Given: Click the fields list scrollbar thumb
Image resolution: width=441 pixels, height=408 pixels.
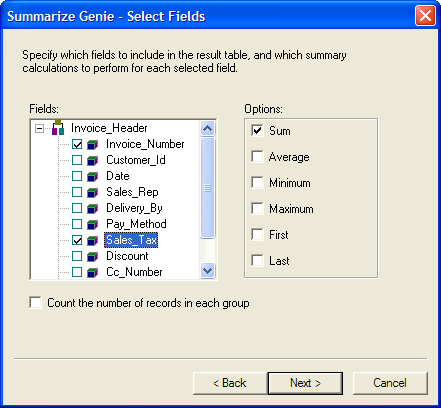Looking at the screenshot, I should coord(208,188).
